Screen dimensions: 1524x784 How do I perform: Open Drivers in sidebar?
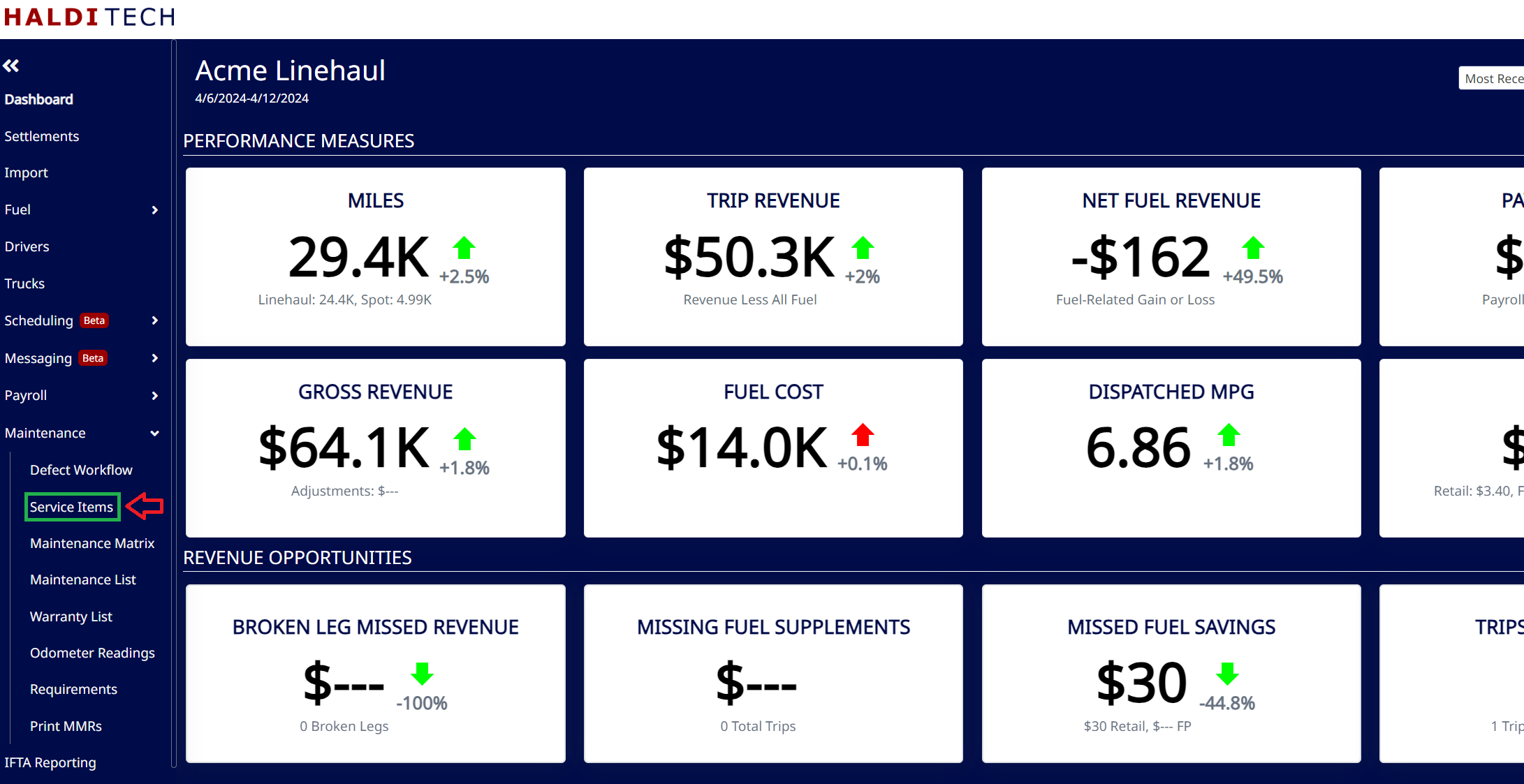coord(27,246)
